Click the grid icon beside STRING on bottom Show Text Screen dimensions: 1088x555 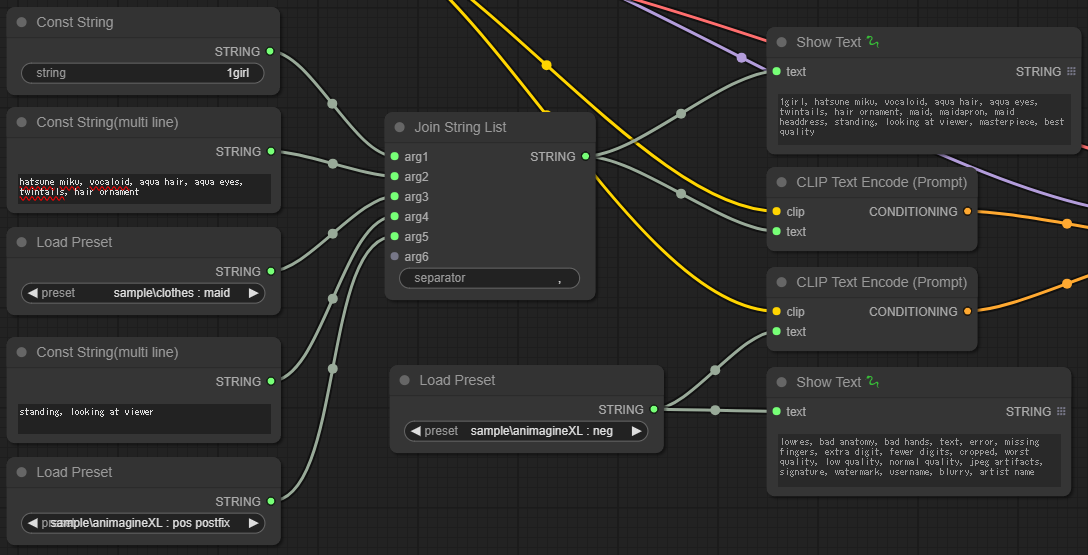coord(1061,411)
